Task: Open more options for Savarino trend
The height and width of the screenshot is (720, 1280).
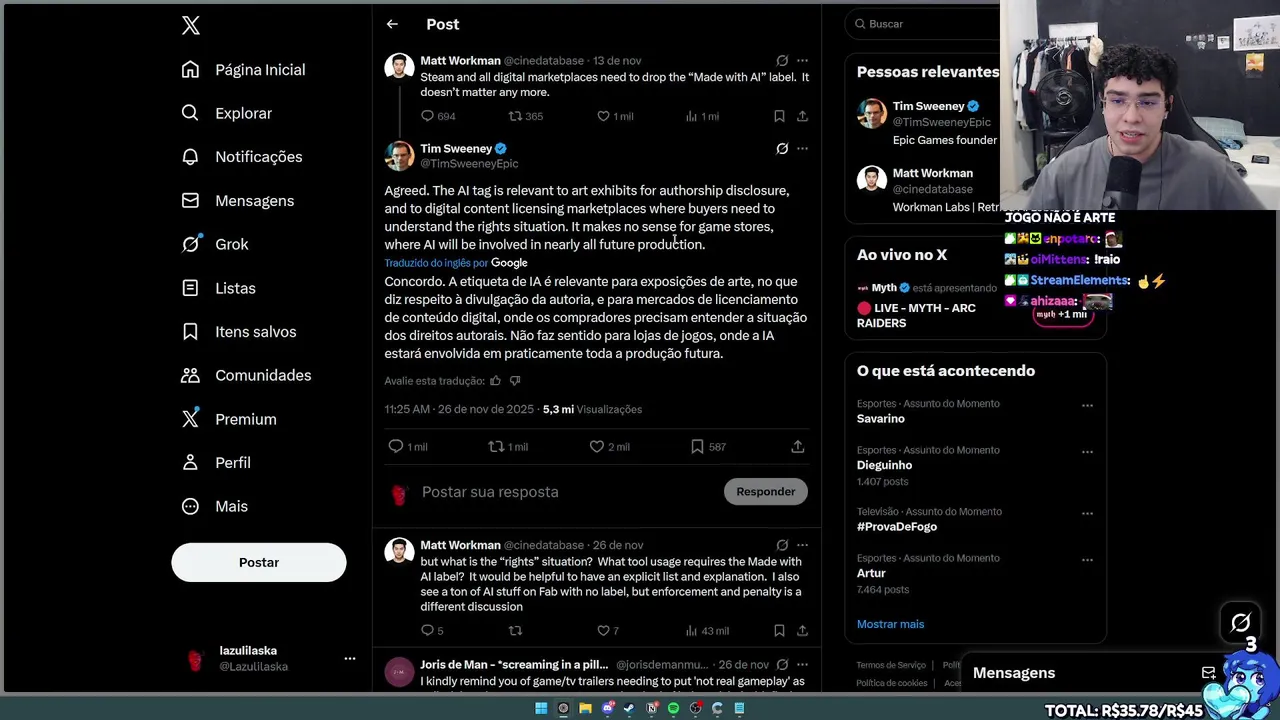Action: (1087, 406)
